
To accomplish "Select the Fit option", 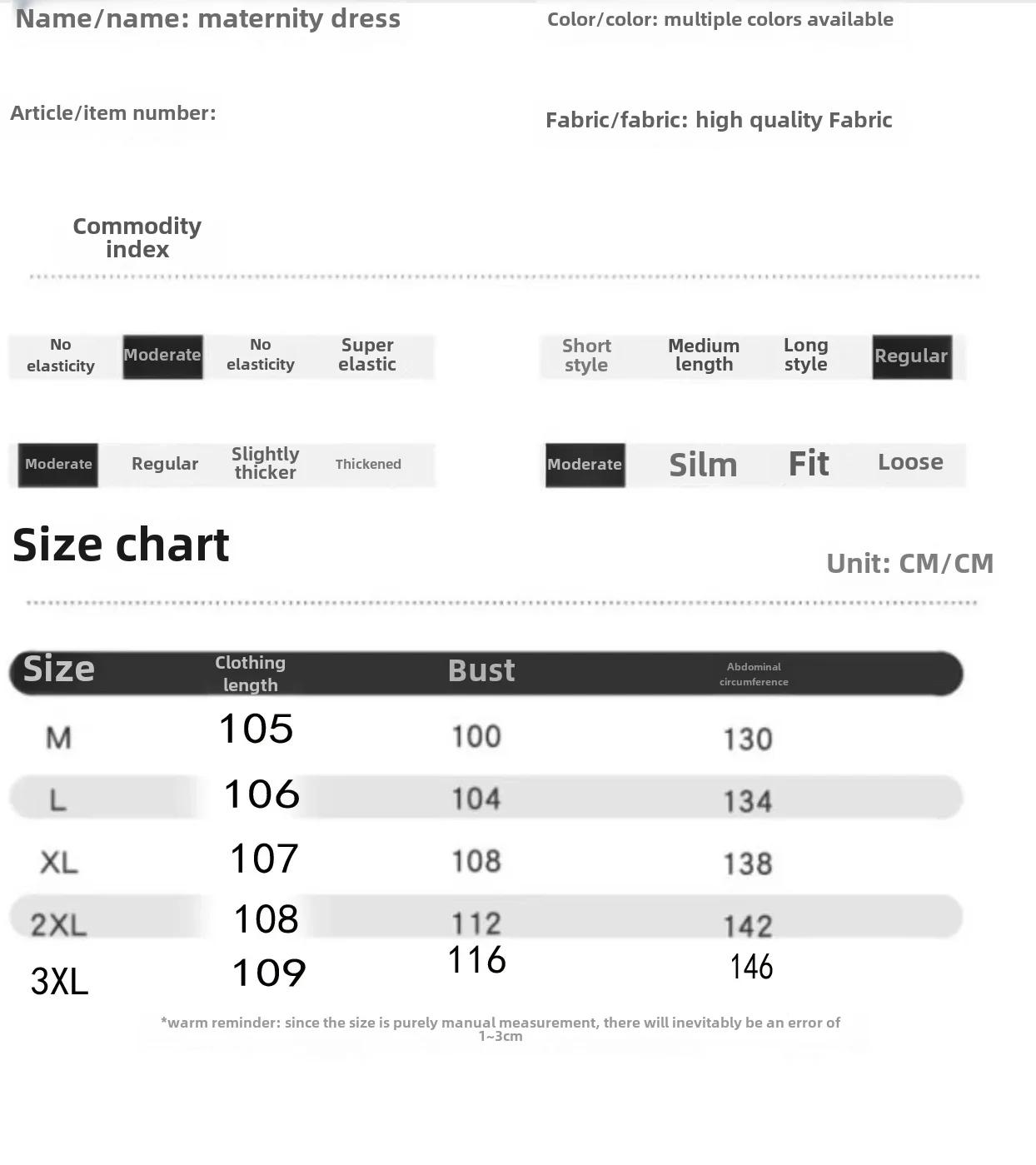I will (809, 464).
